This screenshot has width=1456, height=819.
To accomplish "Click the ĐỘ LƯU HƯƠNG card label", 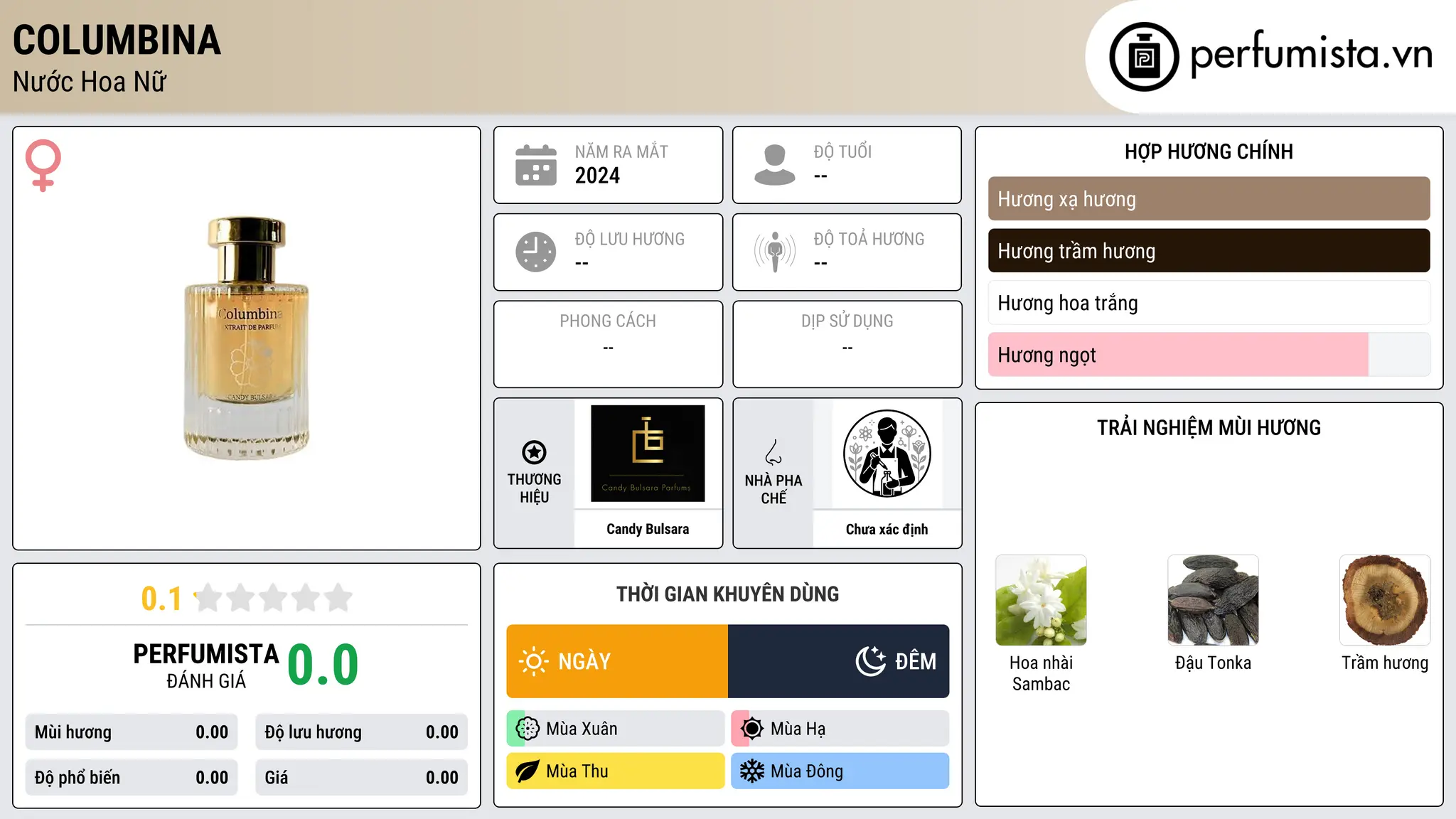I will [x=630, y=239].
